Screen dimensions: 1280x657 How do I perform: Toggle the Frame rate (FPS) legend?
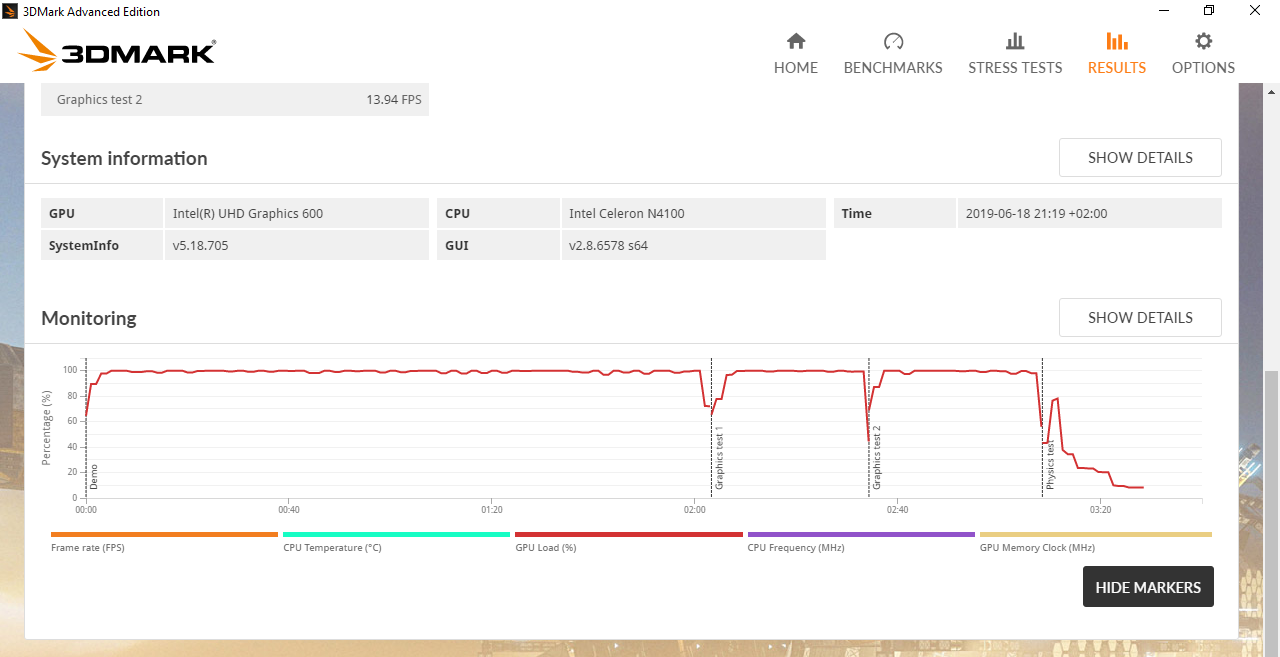164,542
